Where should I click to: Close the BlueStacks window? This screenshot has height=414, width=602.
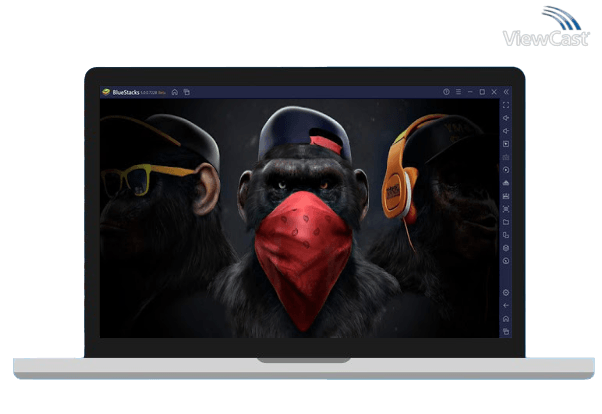(x=494, y=92)
